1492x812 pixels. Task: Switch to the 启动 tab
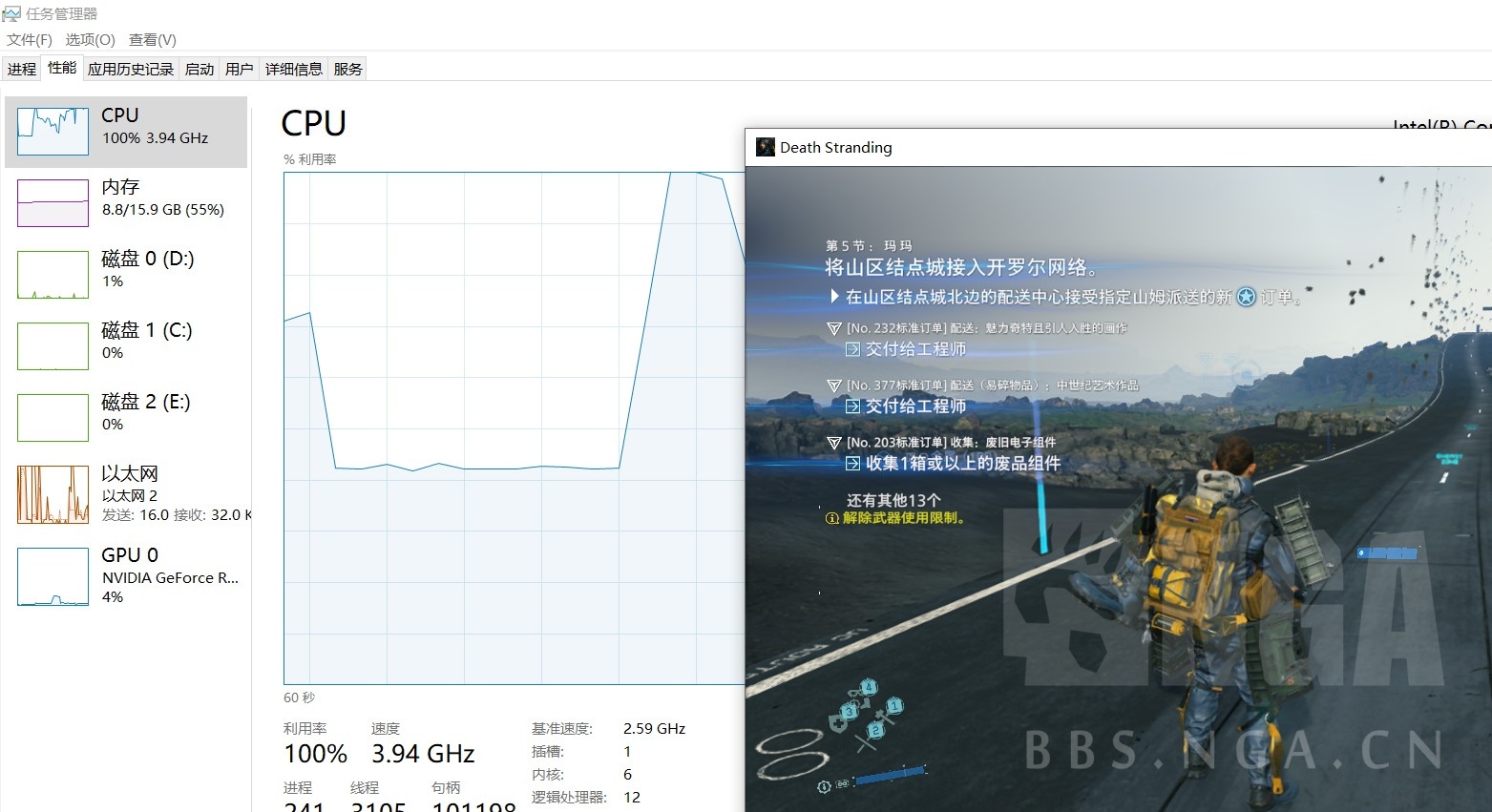point(200,69)
